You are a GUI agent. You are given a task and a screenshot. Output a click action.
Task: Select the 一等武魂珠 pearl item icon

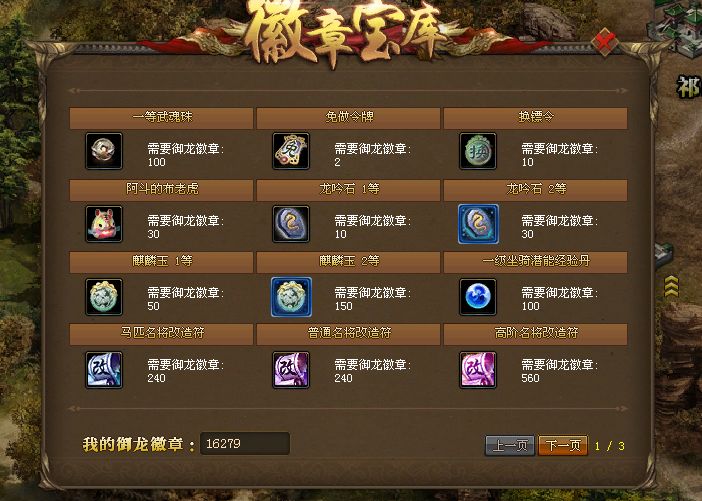[x=104, y=151]
